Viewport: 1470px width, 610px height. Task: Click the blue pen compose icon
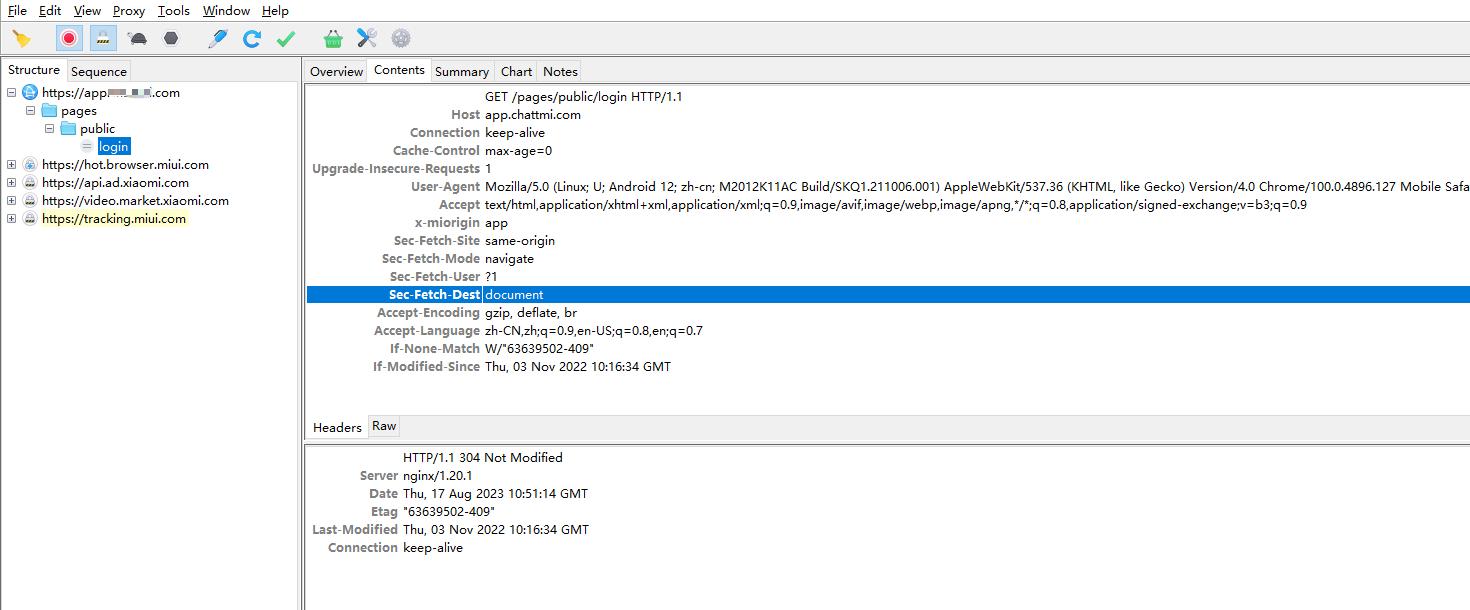pos(218,39)
